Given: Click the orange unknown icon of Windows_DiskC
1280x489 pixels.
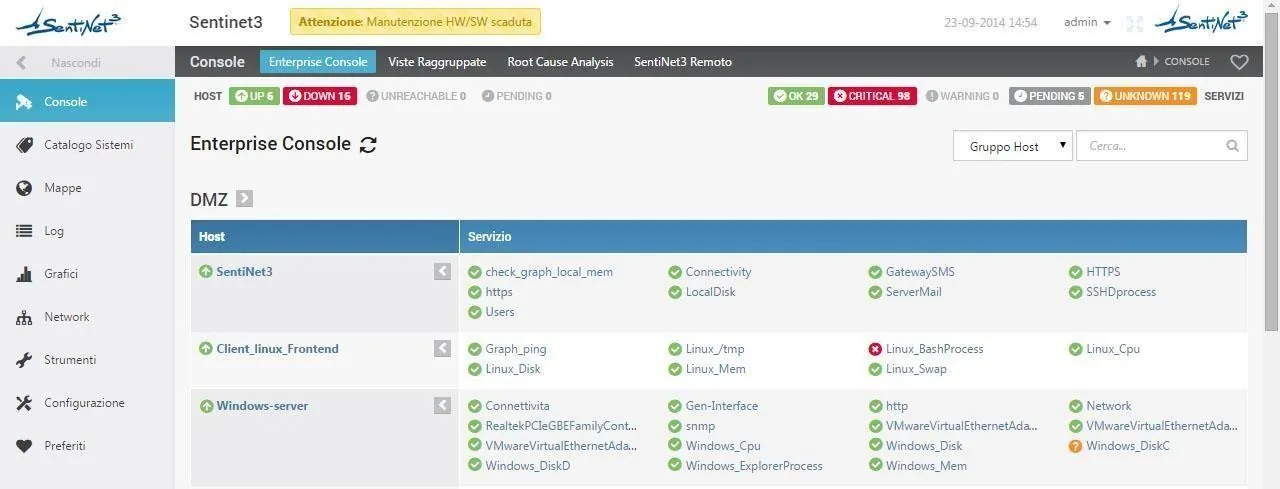Looking at the screenshot, I should pos(1075,446).
